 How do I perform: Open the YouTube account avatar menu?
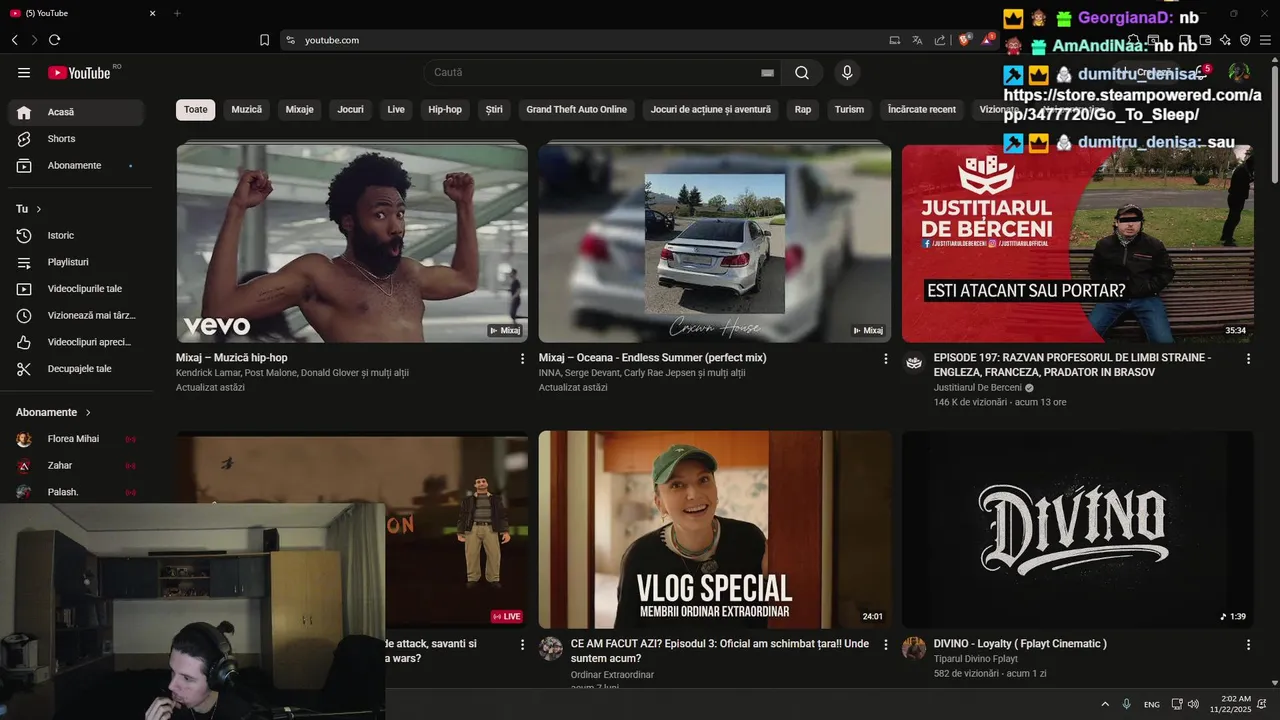pyautogui.click(x=1239, y=72)
